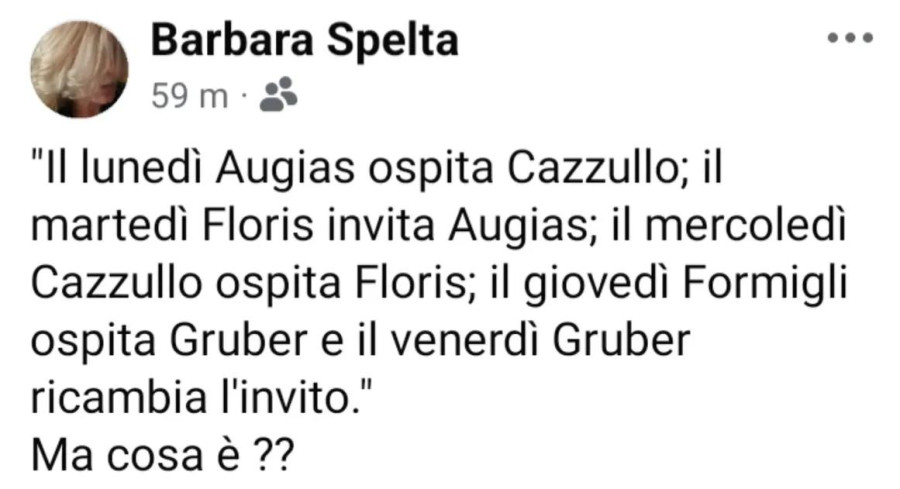Open the Barbara Spelta profile name link
The height and width of the screenshot is (489, 900).
pyautogui.click(x=305, y=41)
